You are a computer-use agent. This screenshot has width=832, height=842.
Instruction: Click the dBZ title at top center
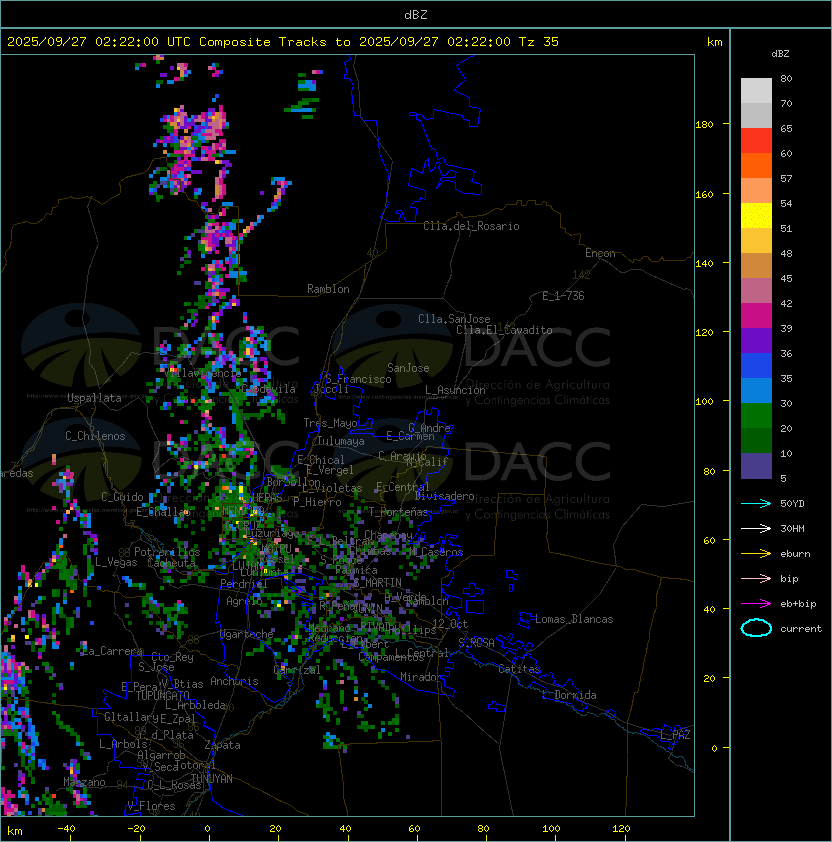click(416, 15)
